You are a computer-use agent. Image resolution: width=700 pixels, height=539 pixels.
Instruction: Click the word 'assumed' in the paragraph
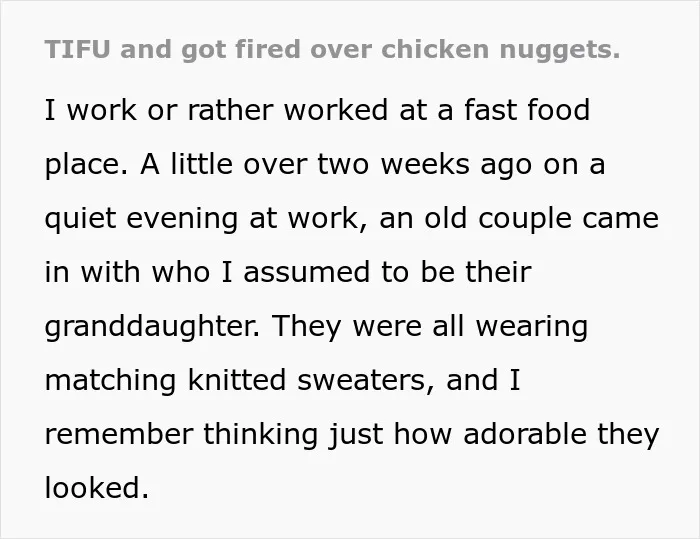coord(307,272)
